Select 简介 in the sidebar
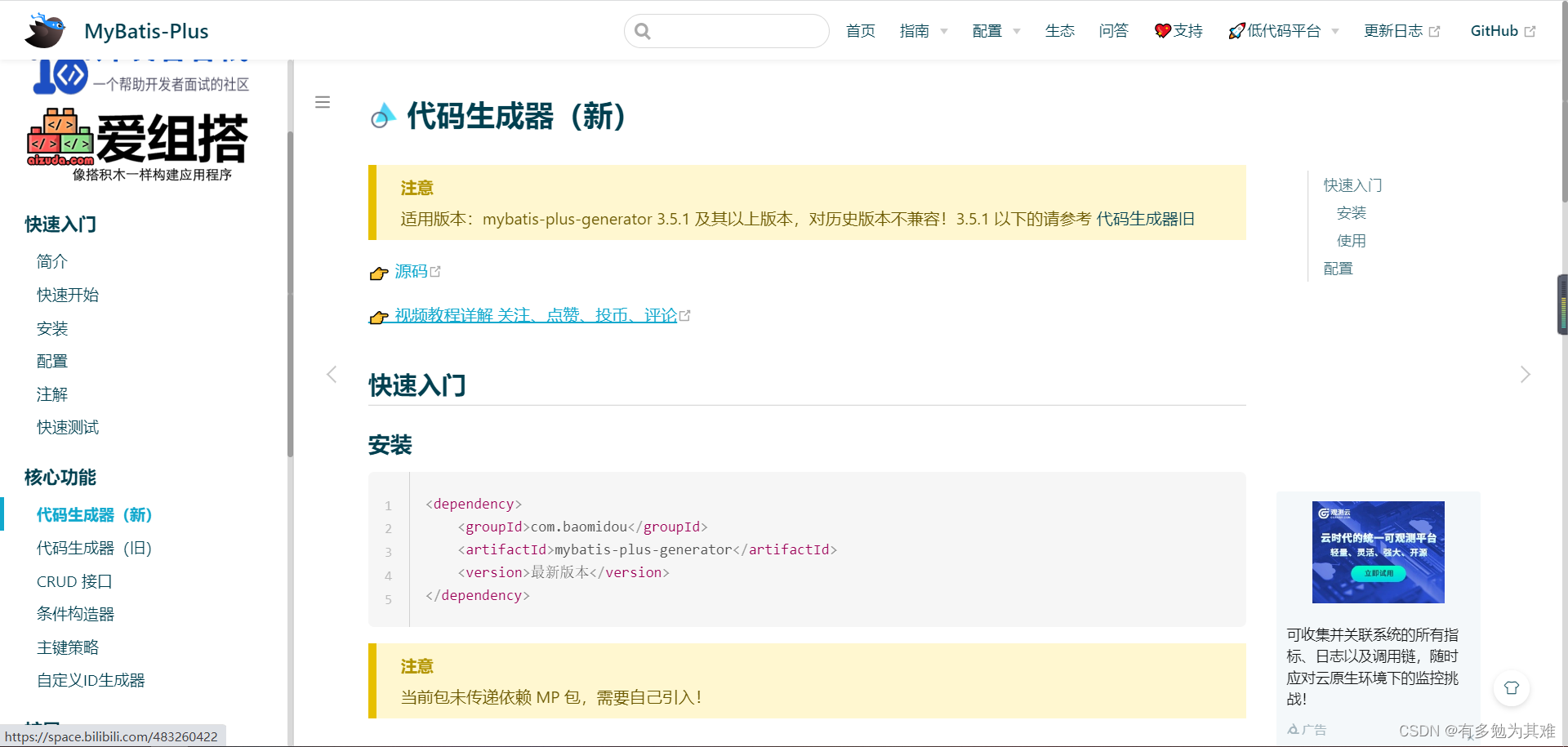 click(x=52, y=261)
